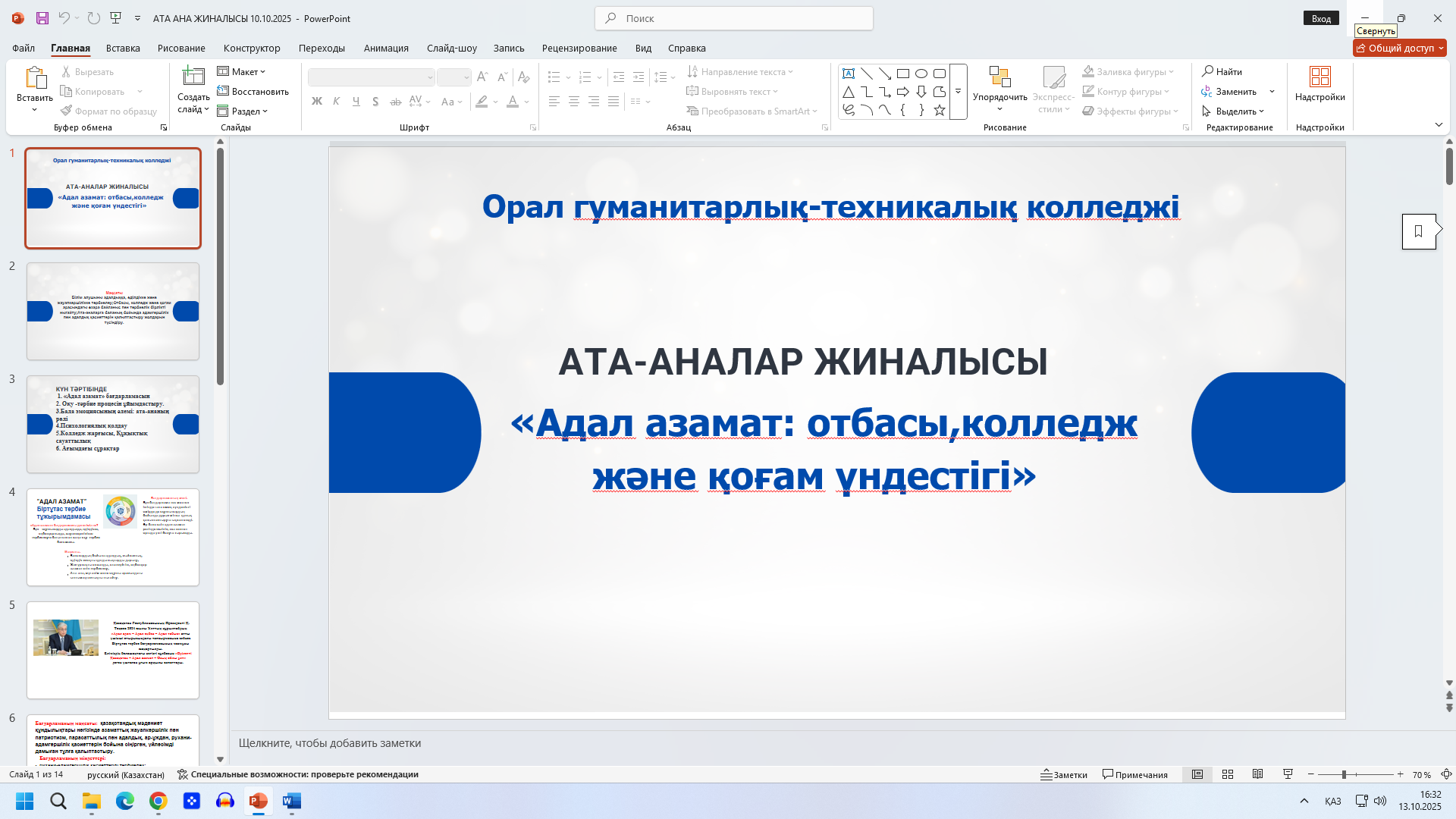Click the Share (Общий доступ) button
This screenshot has width=1456, height=819.
(x=1399, y=48)
